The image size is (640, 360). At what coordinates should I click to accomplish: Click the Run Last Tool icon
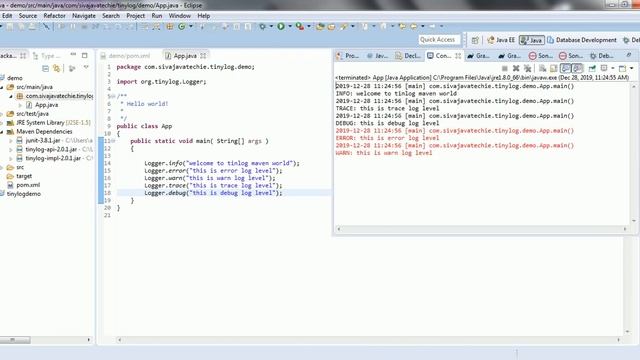[300, 27]
